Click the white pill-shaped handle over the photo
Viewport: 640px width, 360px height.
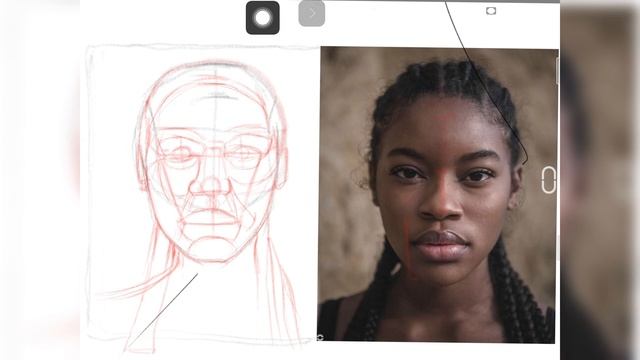pyautogui.click(x=548, y=180)
